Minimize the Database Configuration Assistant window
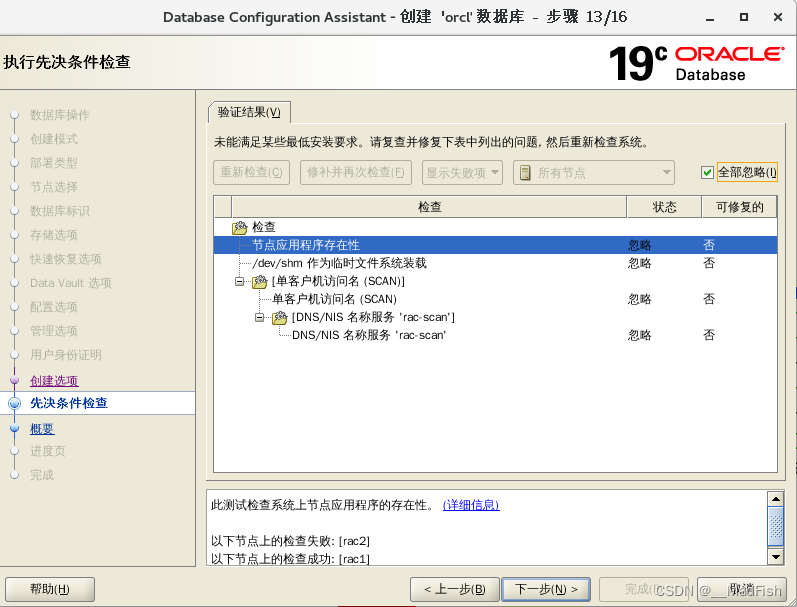The width and height of the screenshot is (797, 607). [x=710, y=18]
